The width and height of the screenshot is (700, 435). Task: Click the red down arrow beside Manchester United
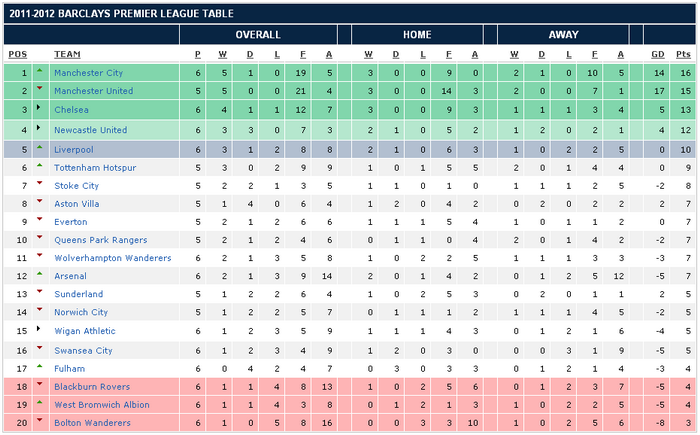pyautogui.click(x=39, y=91)
